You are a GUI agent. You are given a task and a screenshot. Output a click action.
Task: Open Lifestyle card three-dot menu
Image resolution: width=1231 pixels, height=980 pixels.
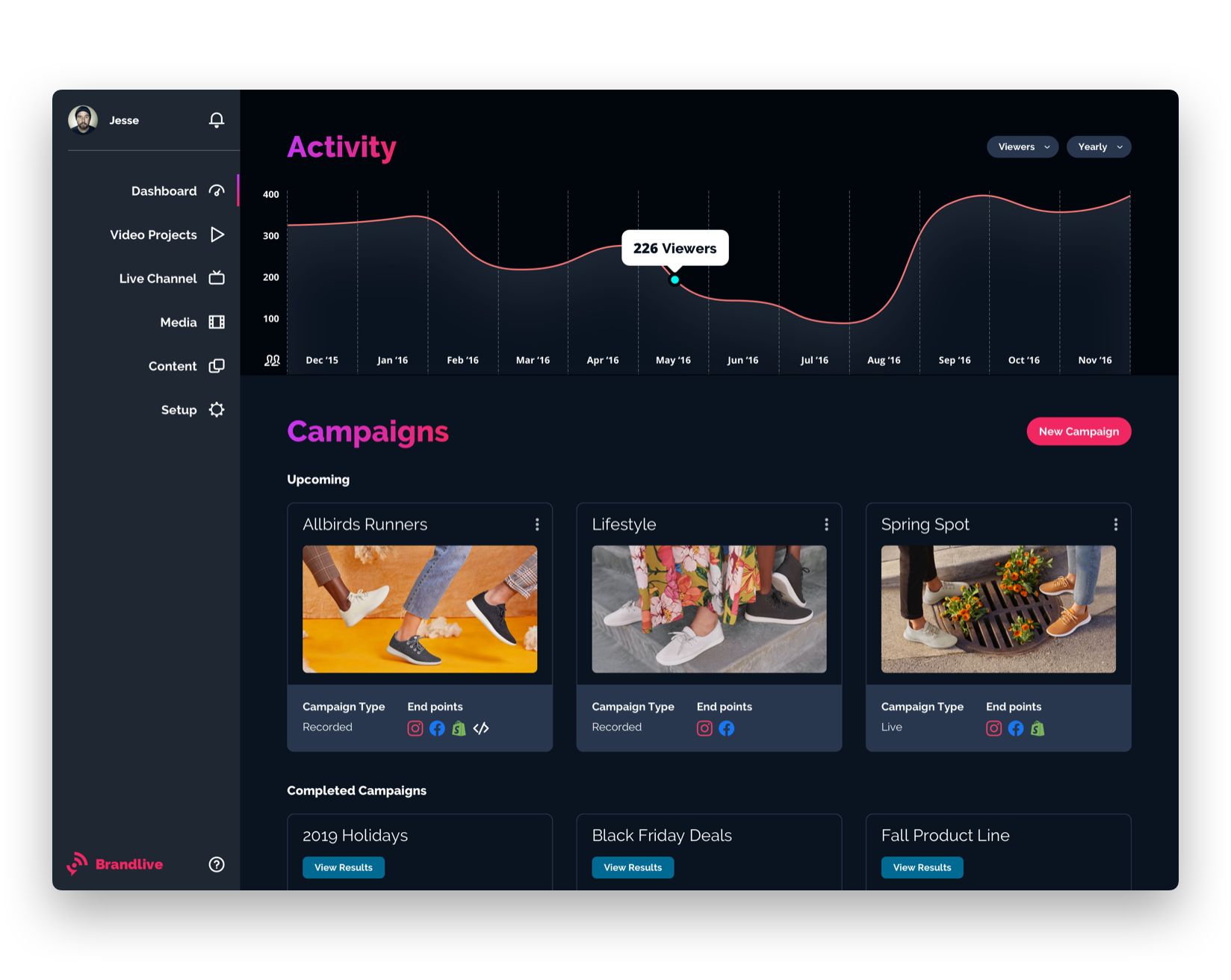pyautogui.click(x=826, y=524)
